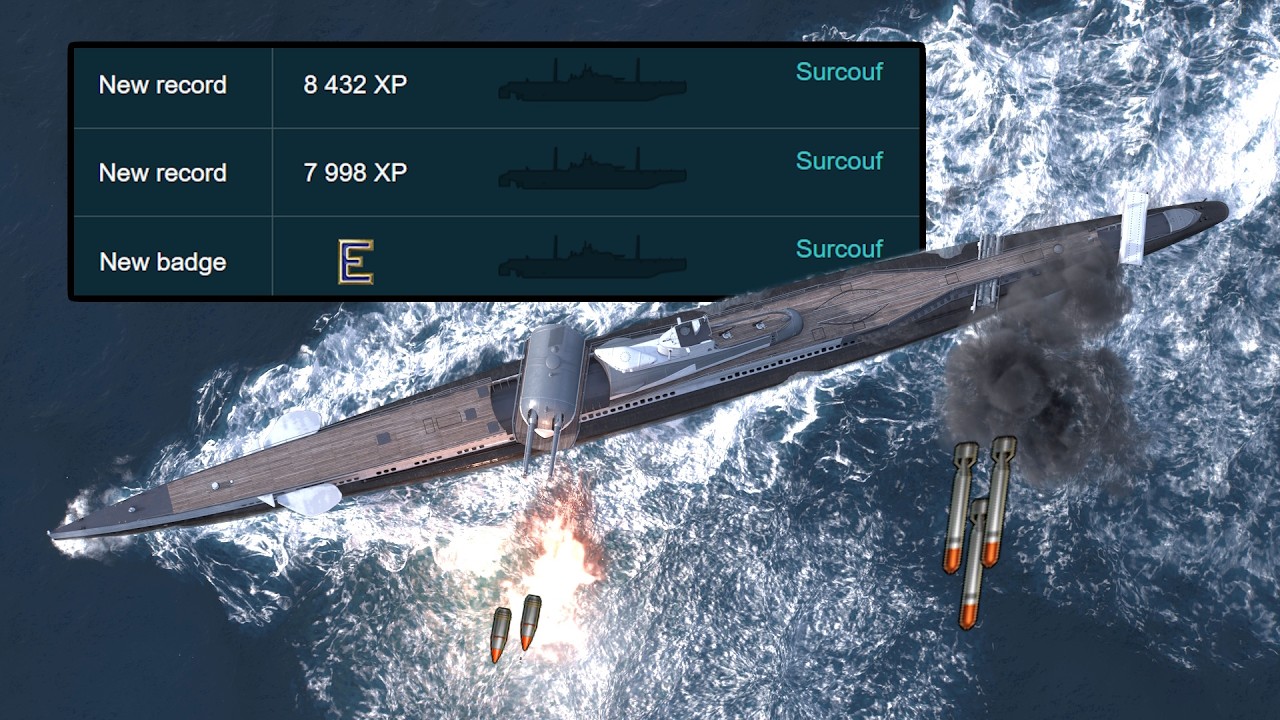Select the submarine silhouette in first row
This screenshot has height=720, width=1280.
pyautogui.click(x=592, y=81)
